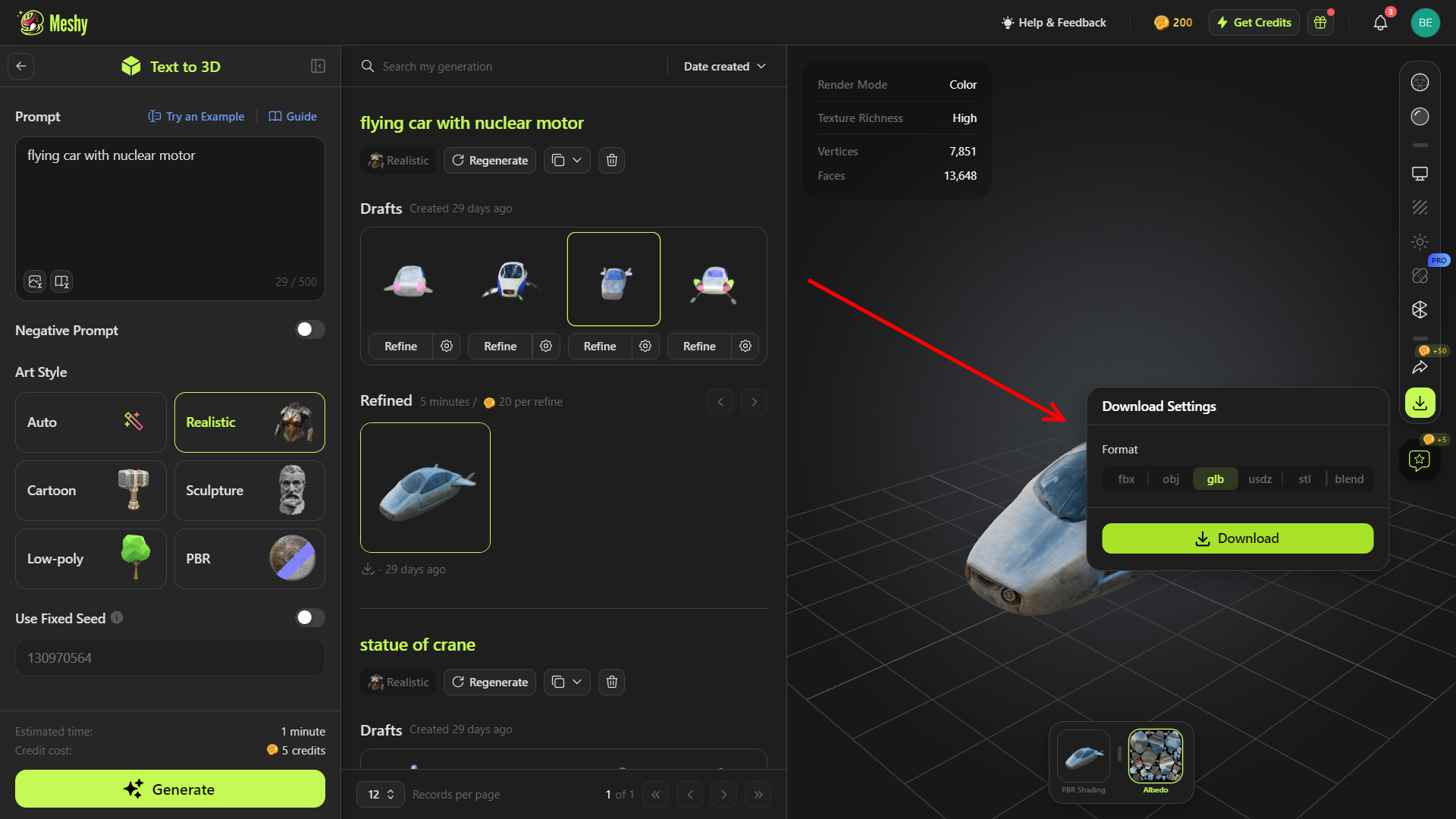Select the fbx download format

1126,479
